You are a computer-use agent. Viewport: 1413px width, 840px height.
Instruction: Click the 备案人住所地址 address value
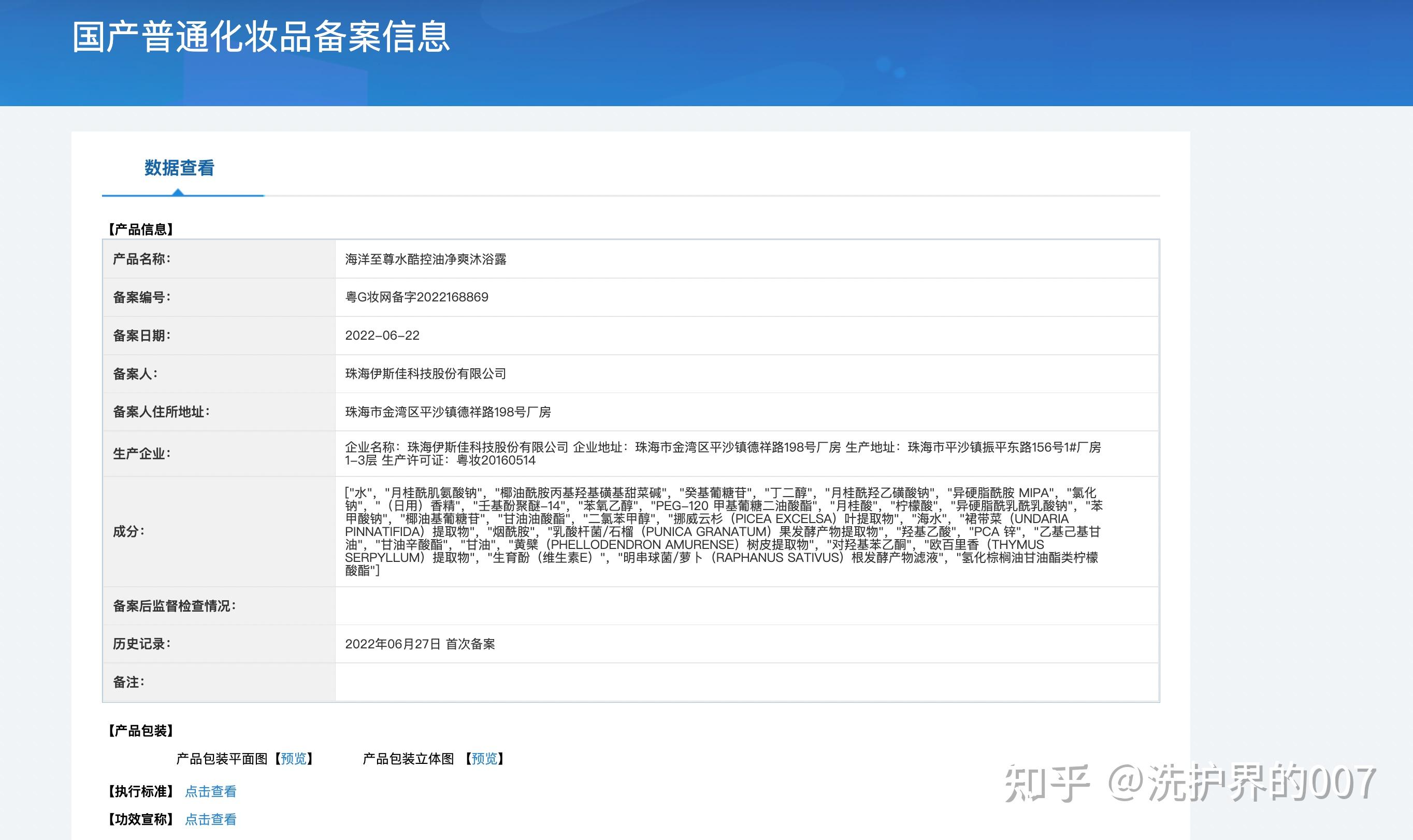click(448, 412)
